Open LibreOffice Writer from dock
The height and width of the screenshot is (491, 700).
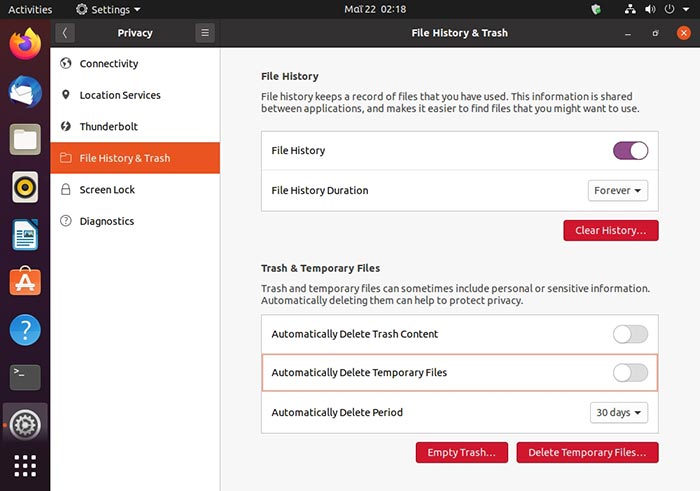[25, 235]
